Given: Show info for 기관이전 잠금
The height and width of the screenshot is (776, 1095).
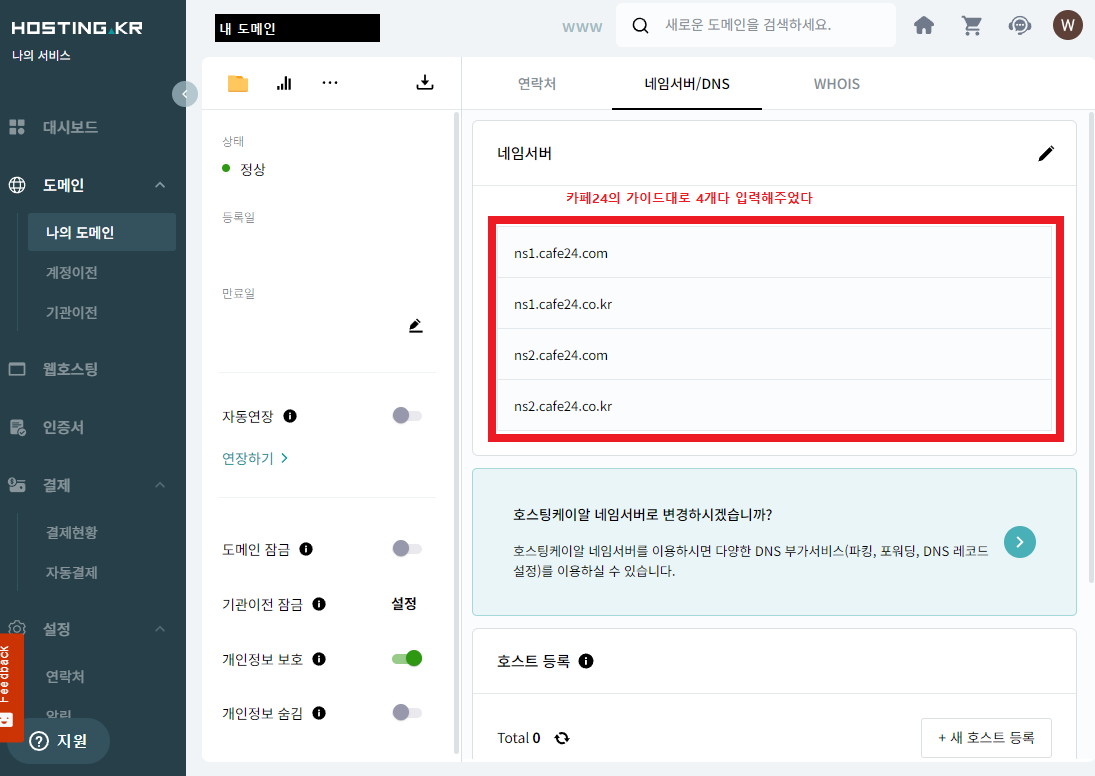Looking at the screenshot, I should [319, 604].
